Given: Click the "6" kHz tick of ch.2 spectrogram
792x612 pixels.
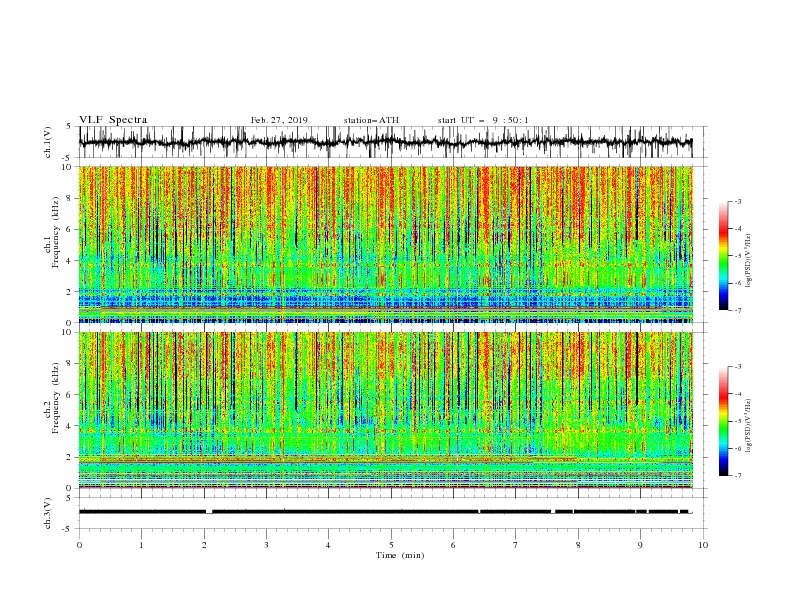Looking at the screenshot, I should pyautogui.click(x=69, y=394).
